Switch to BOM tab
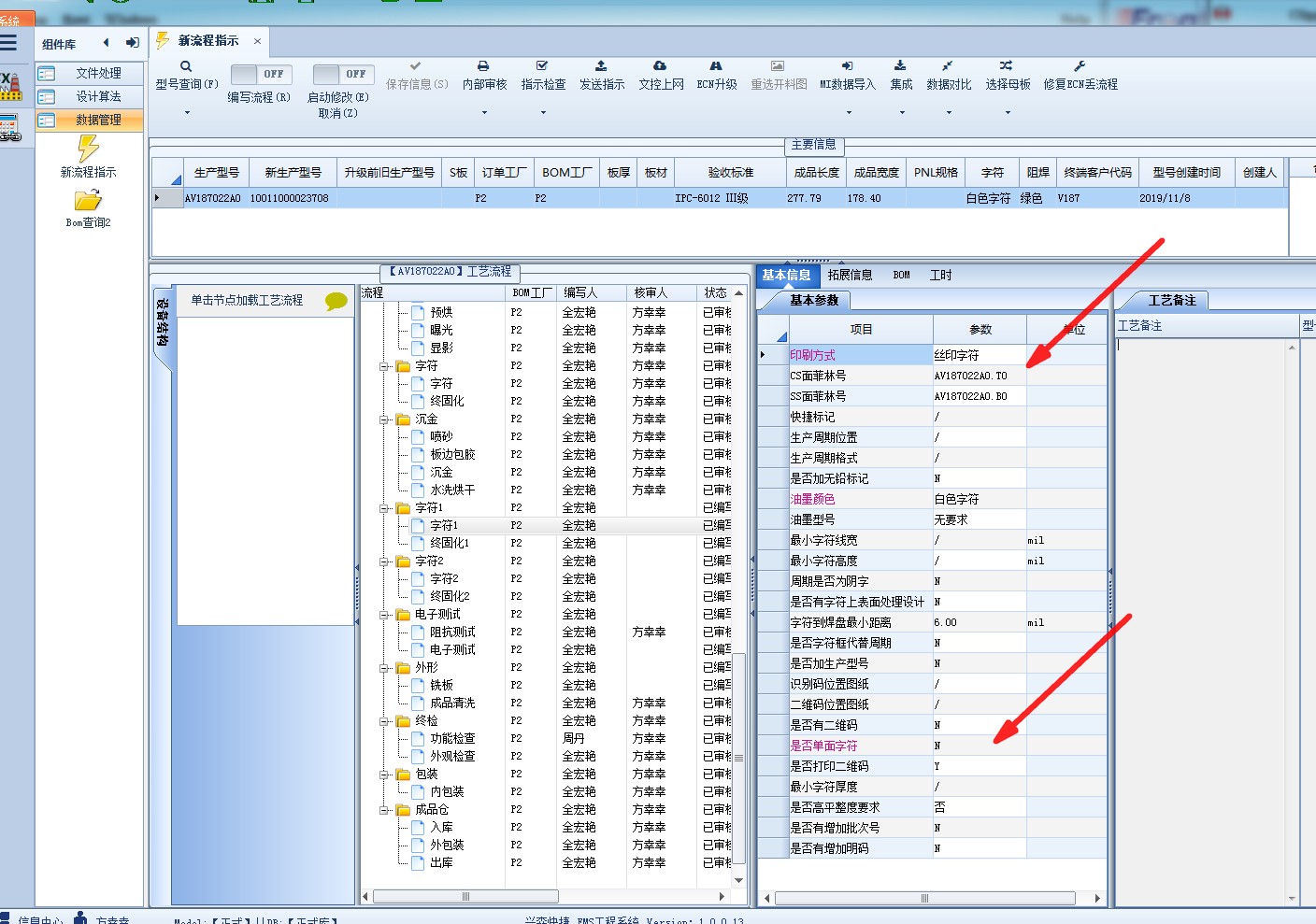 (901, 275)
